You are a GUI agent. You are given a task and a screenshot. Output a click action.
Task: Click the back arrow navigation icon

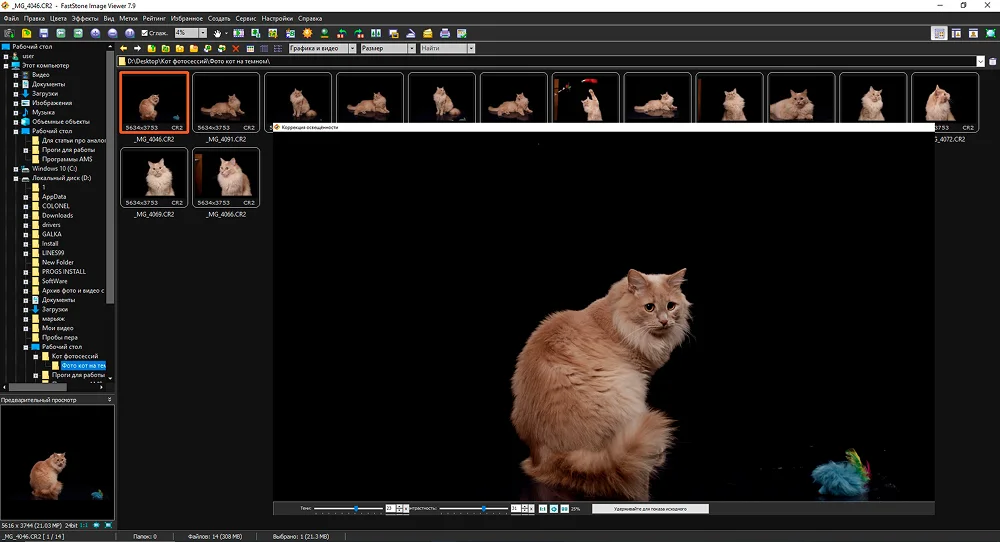click(123, 48)
